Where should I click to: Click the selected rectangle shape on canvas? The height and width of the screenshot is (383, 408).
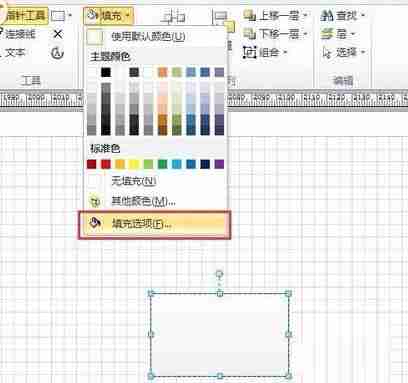[220, 334]
